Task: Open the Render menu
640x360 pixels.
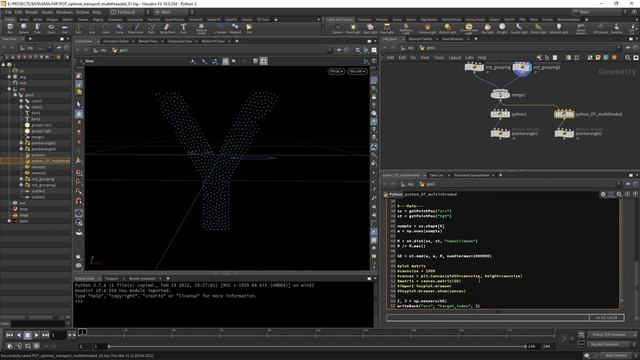Action: (x=31, y=12)
